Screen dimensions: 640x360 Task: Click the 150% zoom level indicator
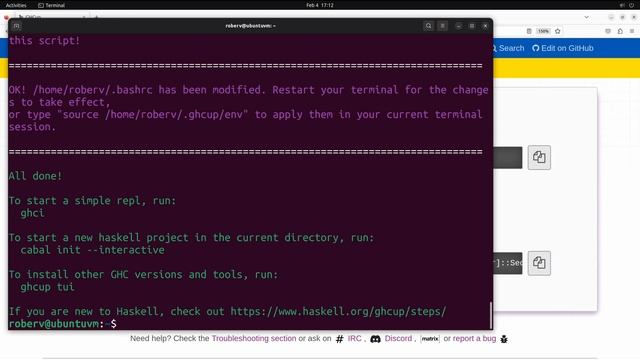coord(543,31)
